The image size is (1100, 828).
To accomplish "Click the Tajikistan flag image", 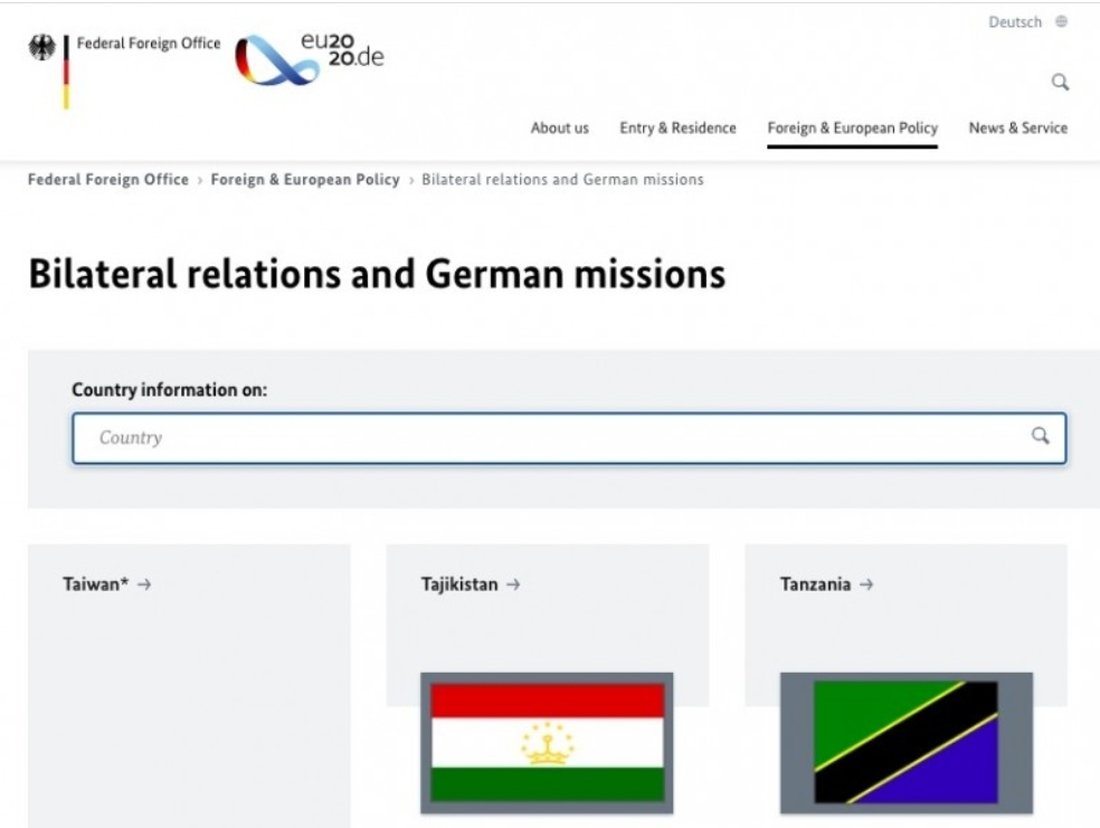I will (547, 742).
